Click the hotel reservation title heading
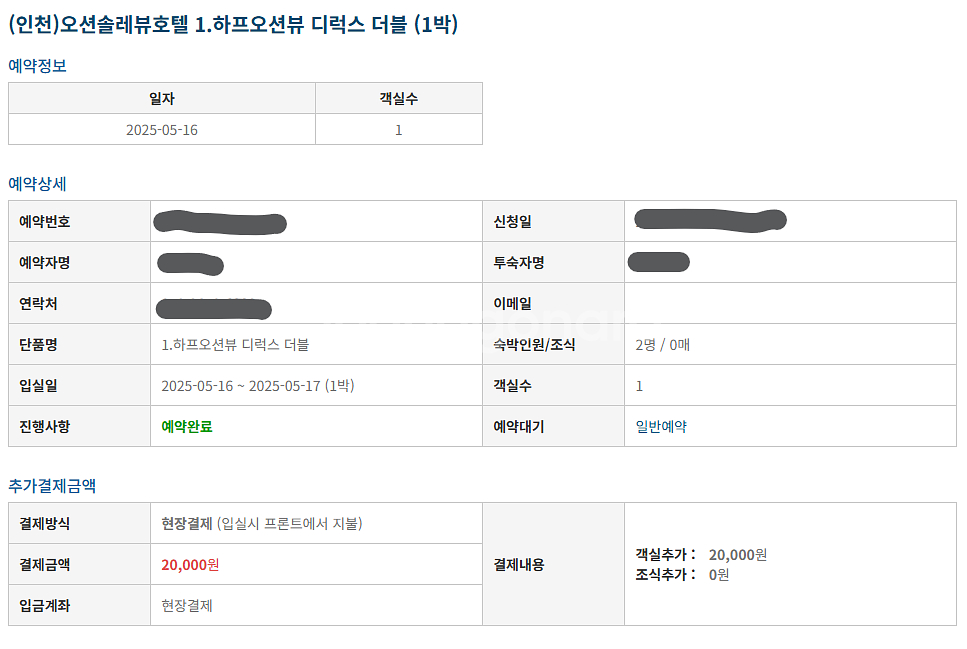Viewport: 967px width, 649px height. pos(233,25)
